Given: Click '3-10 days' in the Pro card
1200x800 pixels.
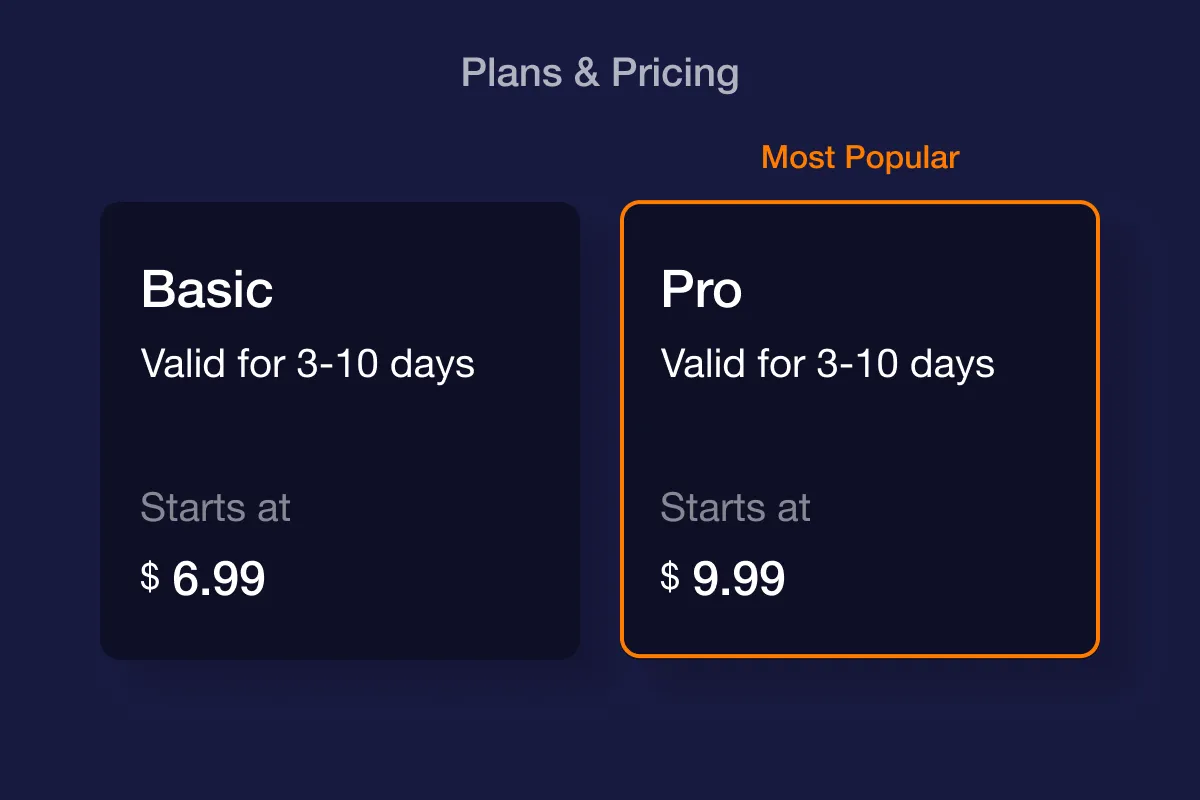Looking at the screenshot, I should tap(906, 364).
